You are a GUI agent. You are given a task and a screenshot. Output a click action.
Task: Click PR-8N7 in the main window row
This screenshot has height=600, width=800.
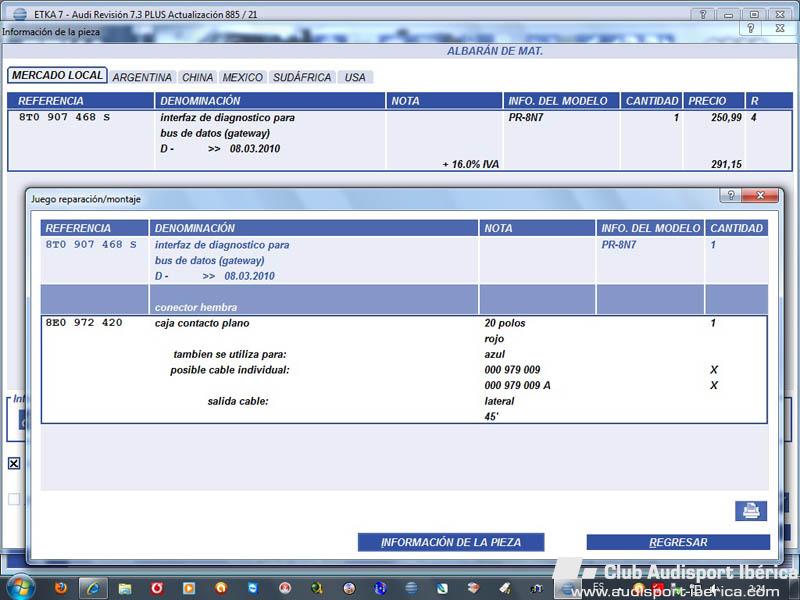pyautogui.click(x=526, y=117)
